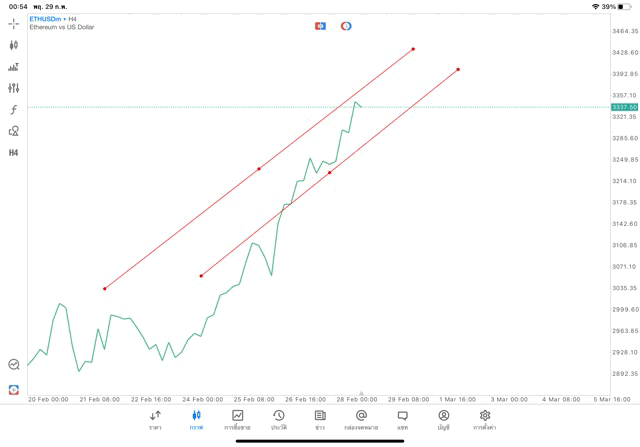This screenshot has width=640, height=447.
Task: Open the กล่องจดหมาย mailbox tab
Action: 361,419
